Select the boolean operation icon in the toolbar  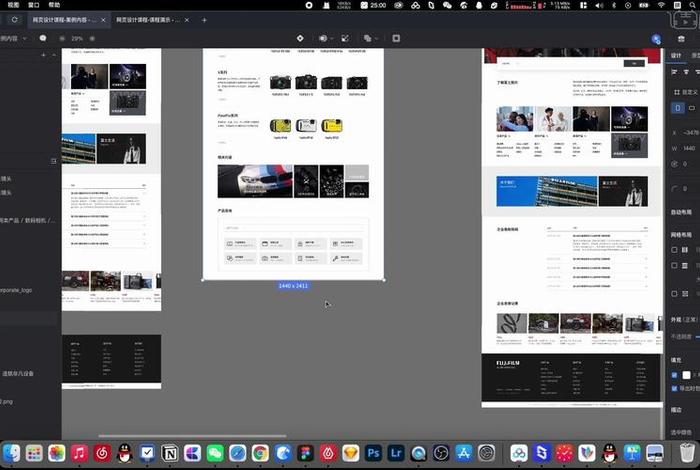pos(367,38)
